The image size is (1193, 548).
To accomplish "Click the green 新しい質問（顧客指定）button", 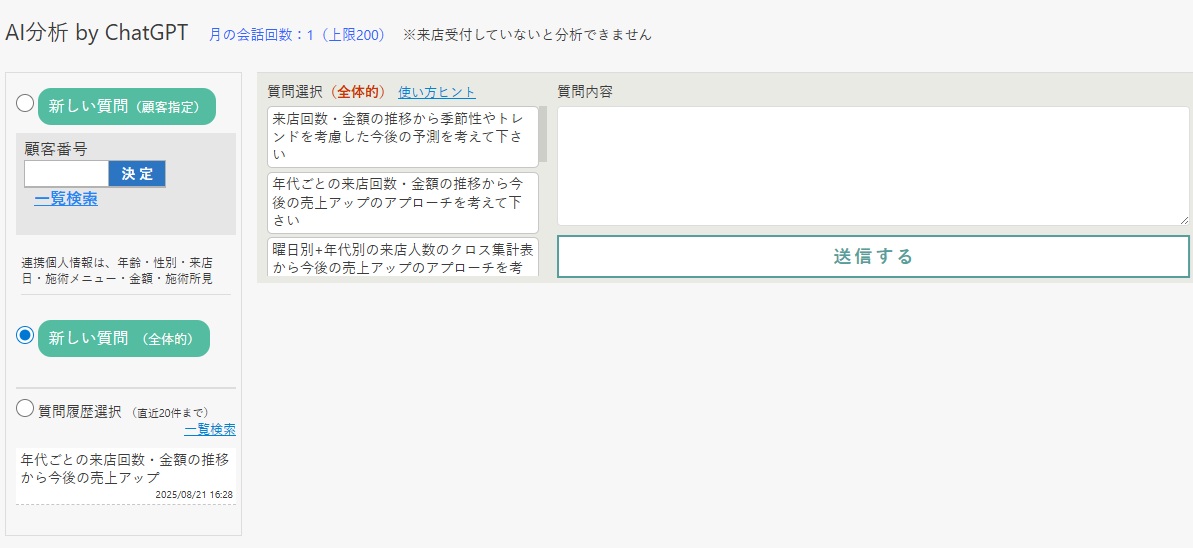I will [126, 107].
